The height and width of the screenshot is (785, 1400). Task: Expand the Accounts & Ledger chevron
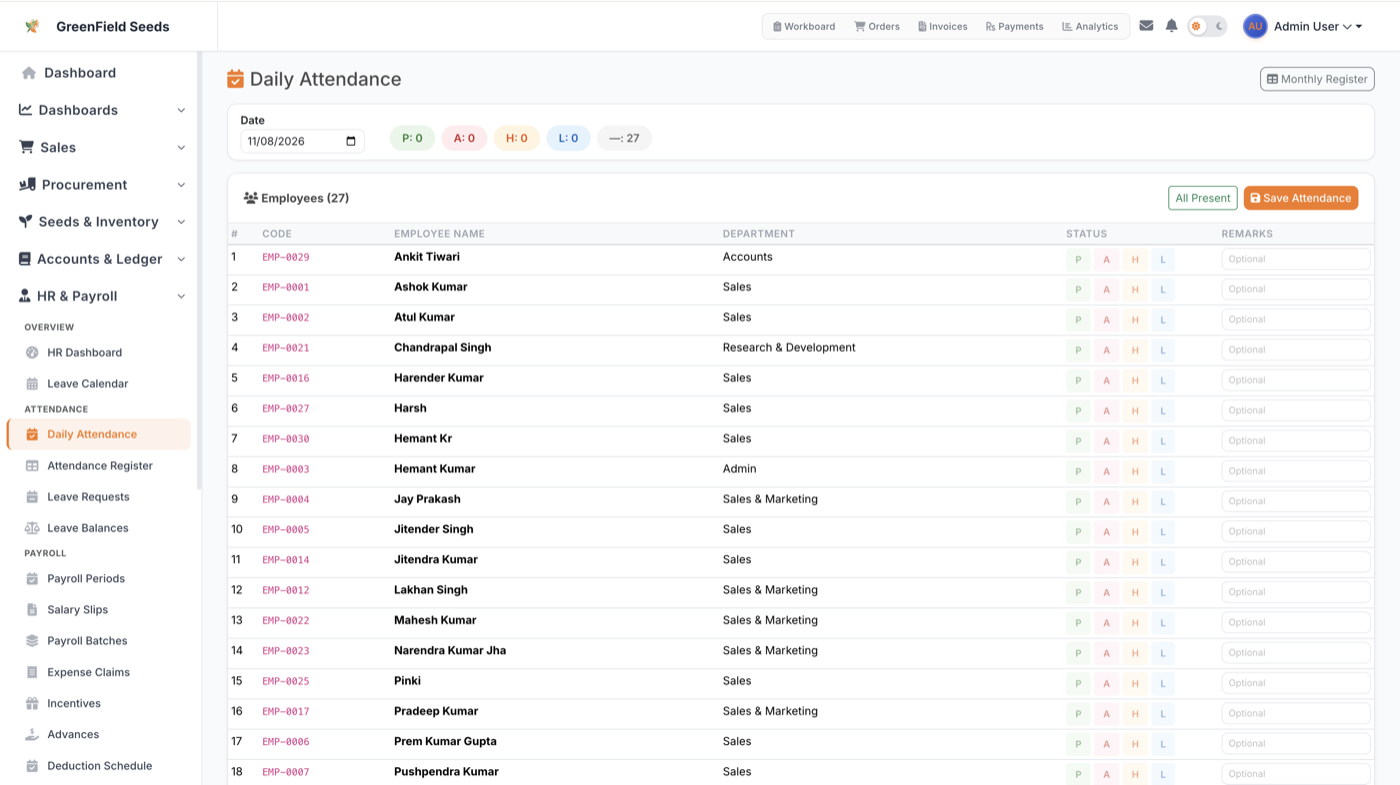(181, 259)
